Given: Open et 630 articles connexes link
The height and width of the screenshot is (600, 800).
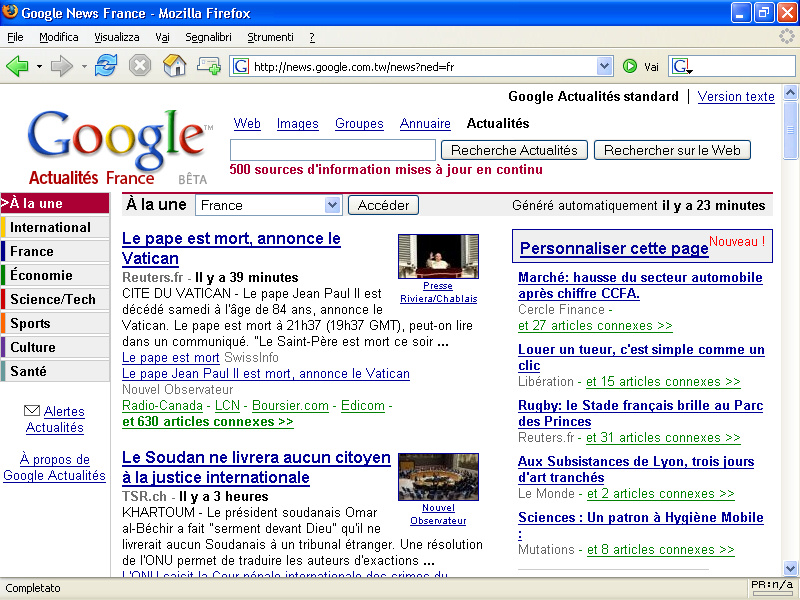Looking at the screenshot, I should (x=208, y=421).
